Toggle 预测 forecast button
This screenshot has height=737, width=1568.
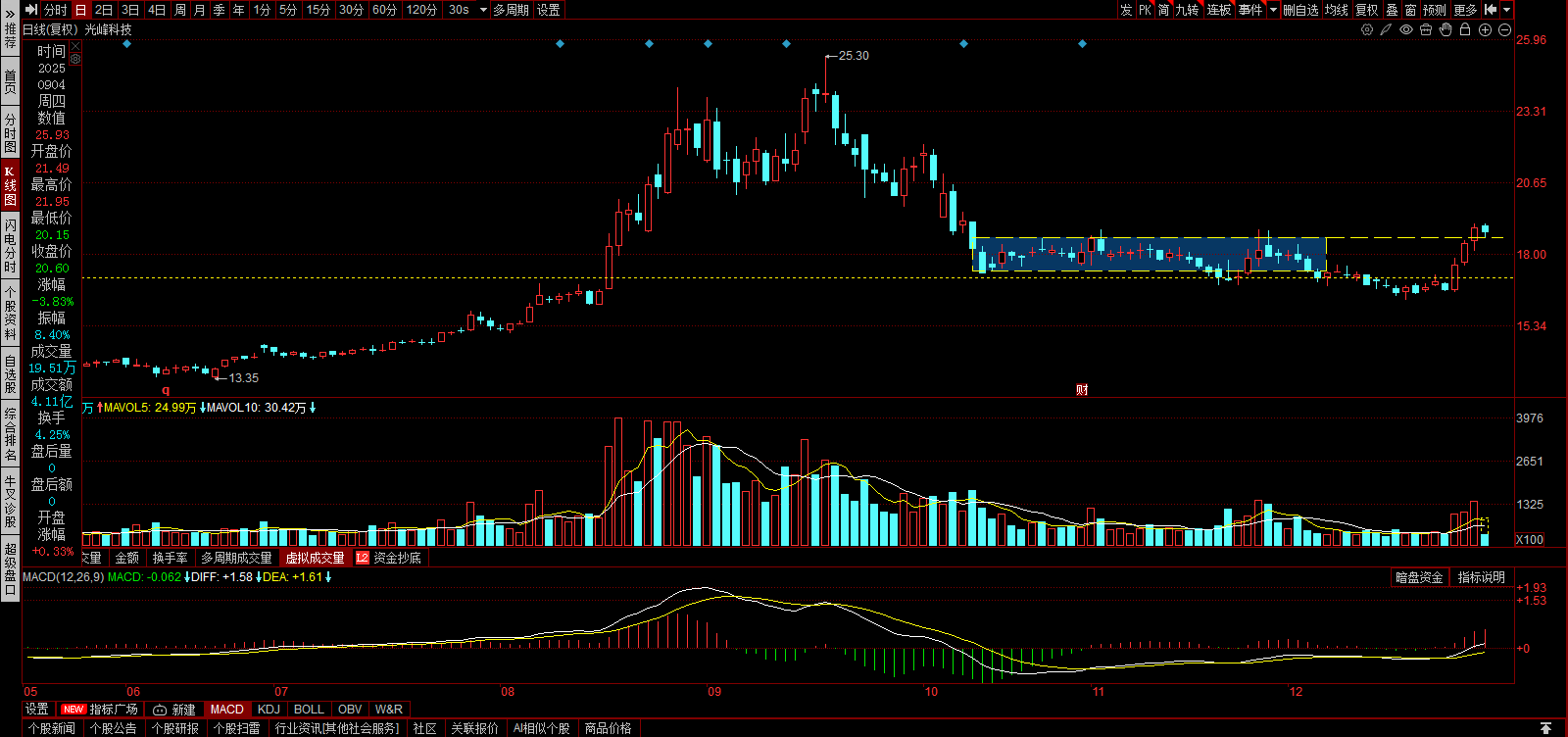click(1435, 10)
